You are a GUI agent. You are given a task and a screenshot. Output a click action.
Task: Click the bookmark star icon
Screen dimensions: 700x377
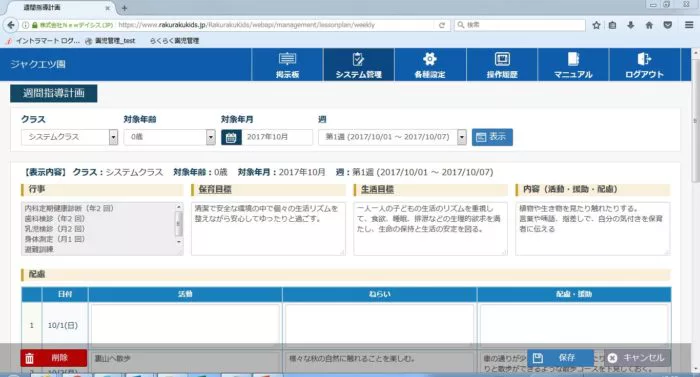596,25
